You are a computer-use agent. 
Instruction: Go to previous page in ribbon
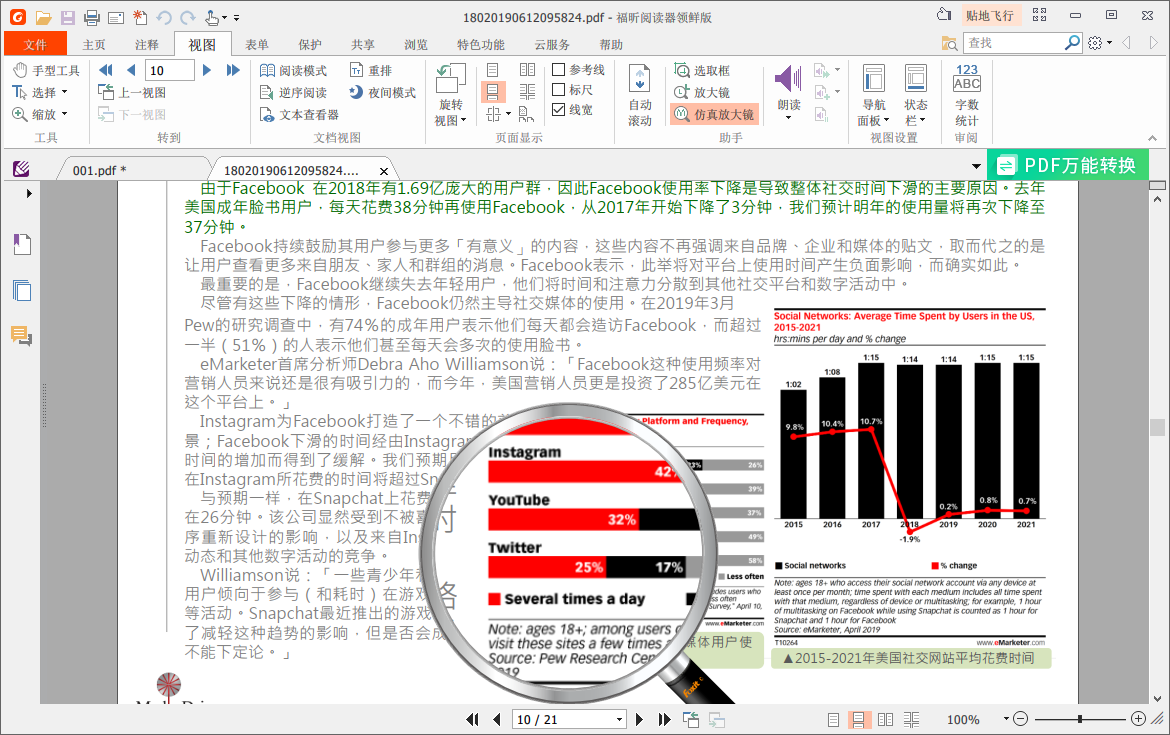[x=131, y=70]
